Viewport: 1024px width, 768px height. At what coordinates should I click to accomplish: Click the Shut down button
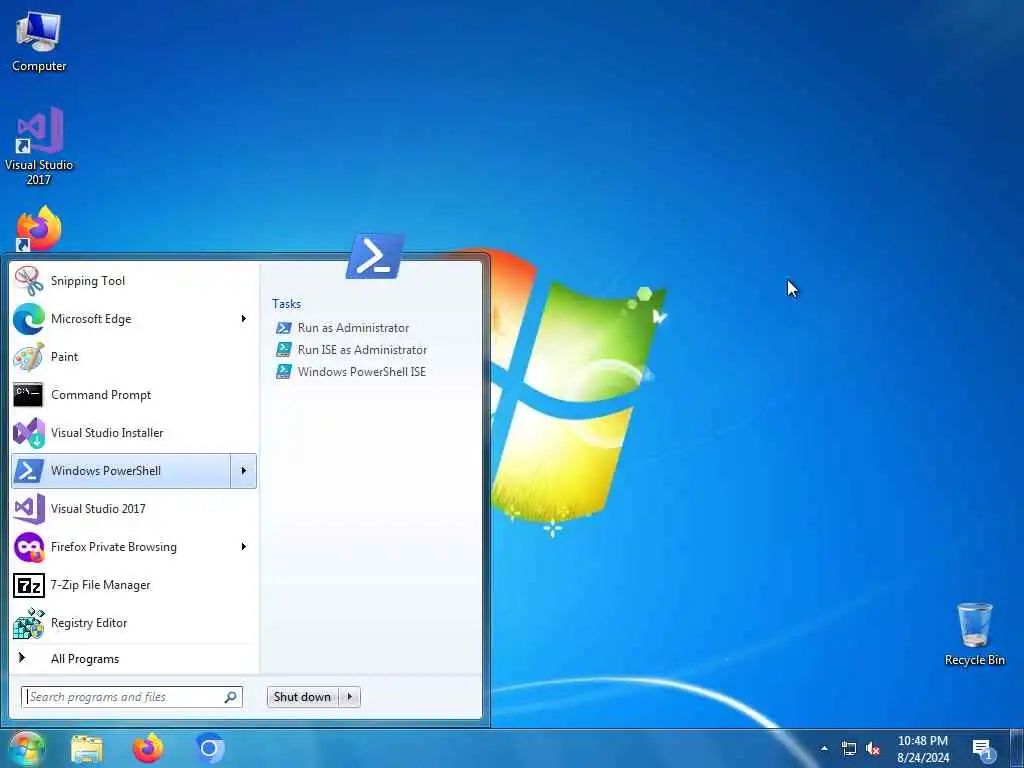coord(303,697)
